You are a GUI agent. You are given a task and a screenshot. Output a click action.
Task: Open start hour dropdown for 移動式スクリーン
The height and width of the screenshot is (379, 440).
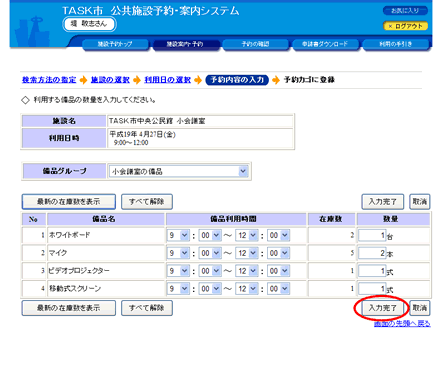click(178, 289)
